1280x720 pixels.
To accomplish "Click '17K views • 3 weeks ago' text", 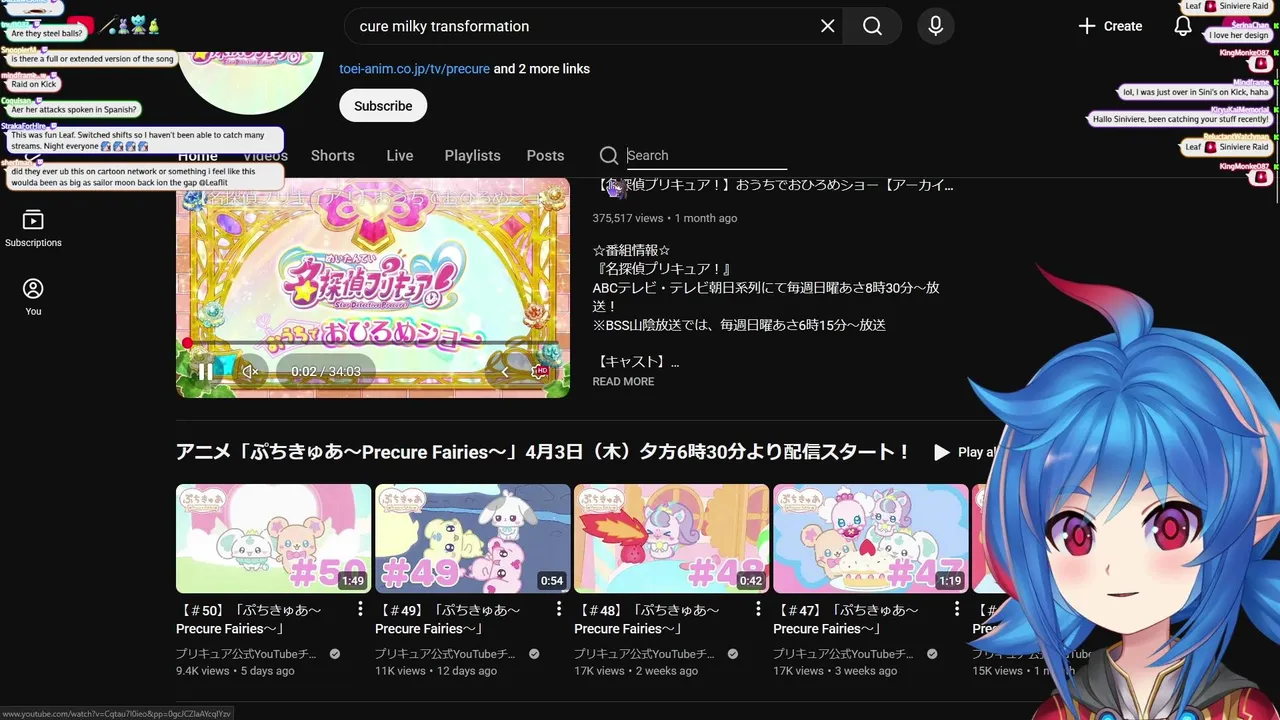I will point(835,671).
